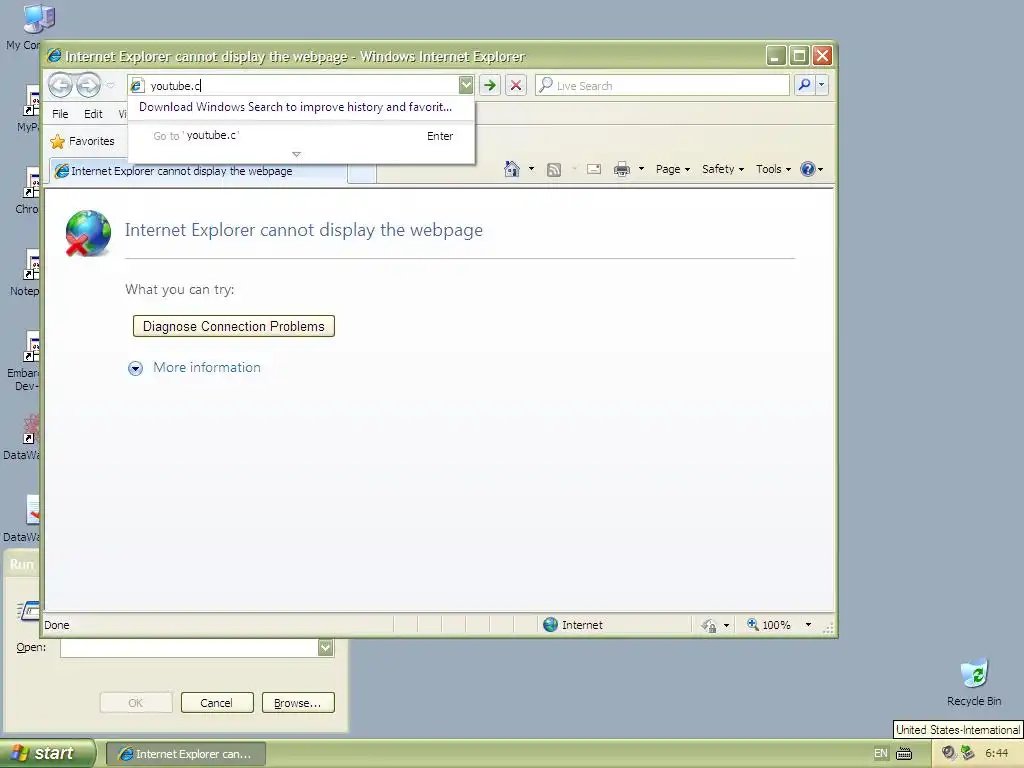Click the keyboard tray icon

[x=904, y=754]
